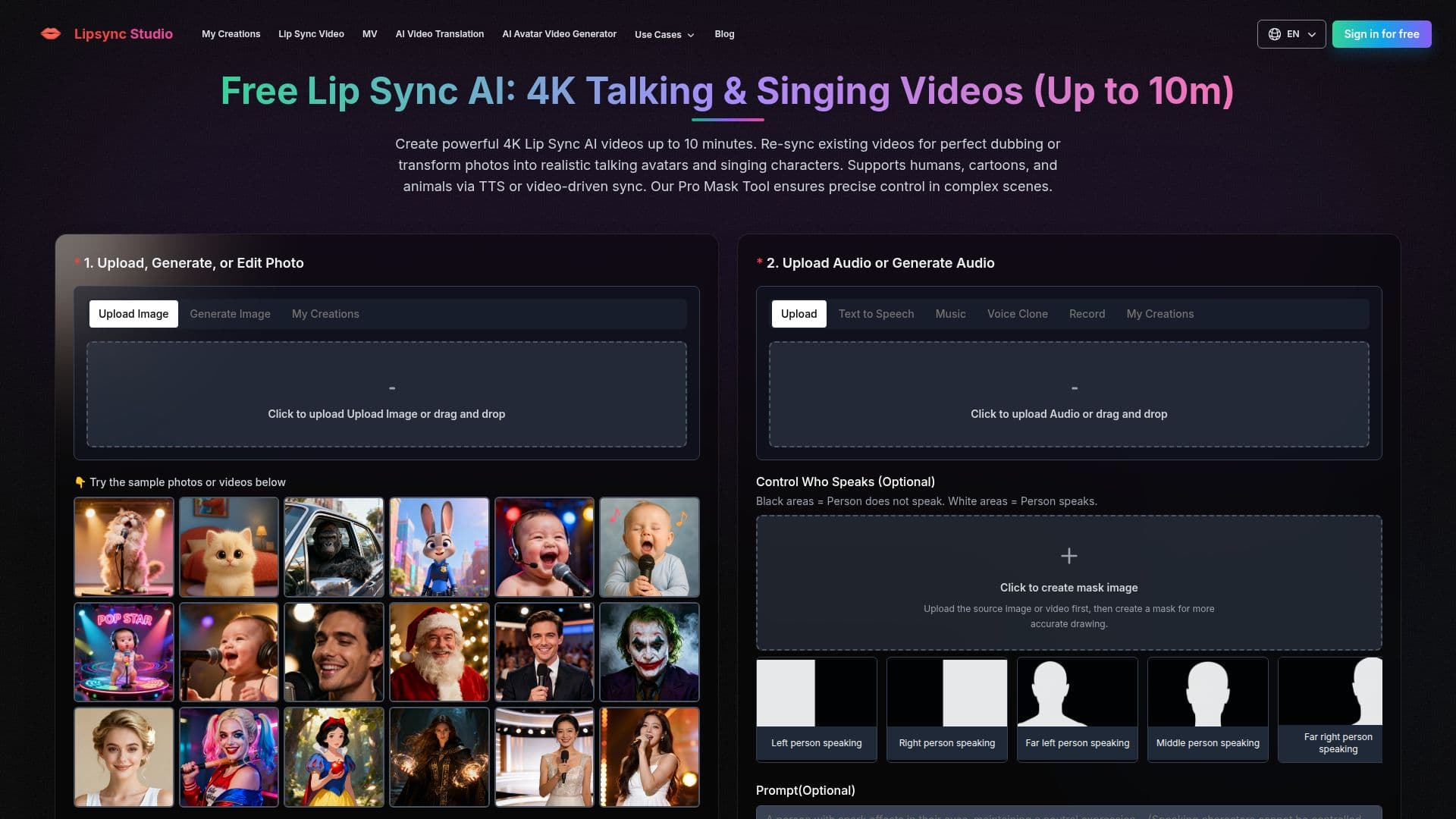Choose the baby singing with music notes sample
The image size is (1456, 819).
649,547
